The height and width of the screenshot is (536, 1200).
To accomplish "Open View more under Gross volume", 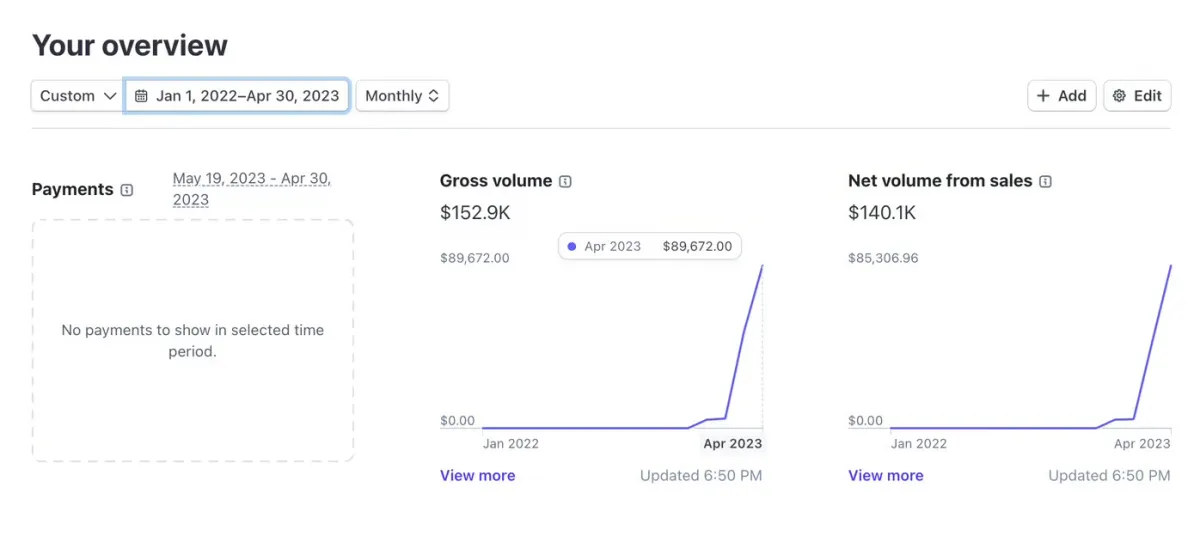I will click(x=477, y=475).
